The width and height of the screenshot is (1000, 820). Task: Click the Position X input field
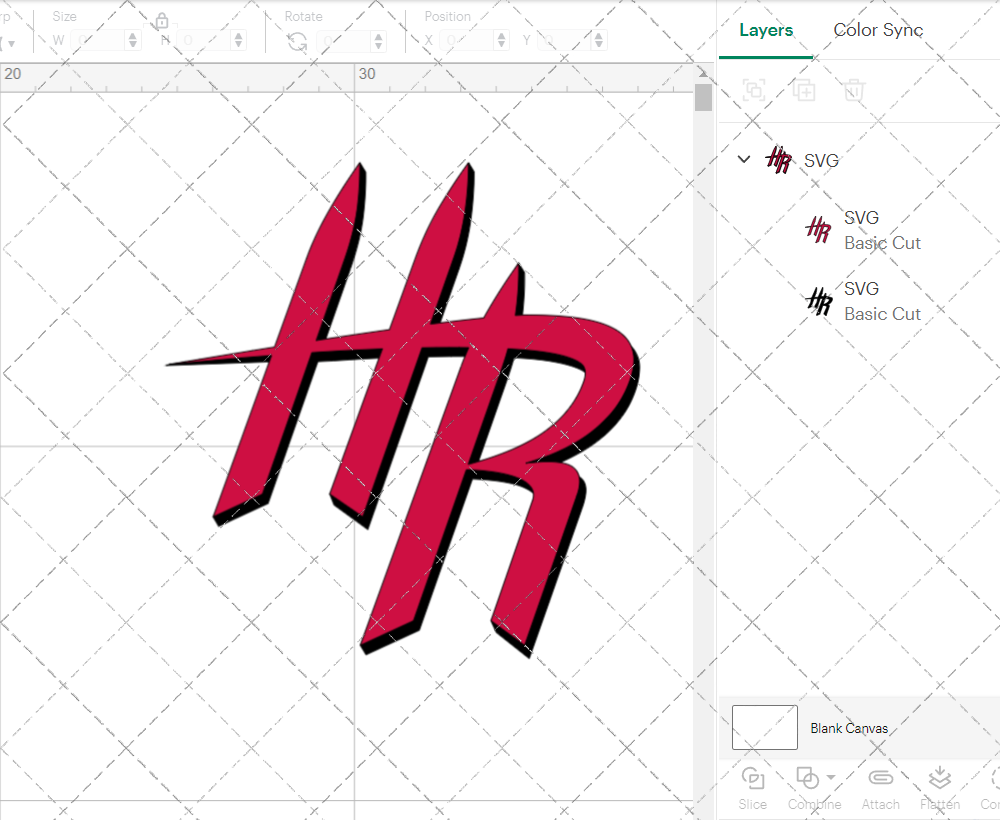[x=467, y=40]
